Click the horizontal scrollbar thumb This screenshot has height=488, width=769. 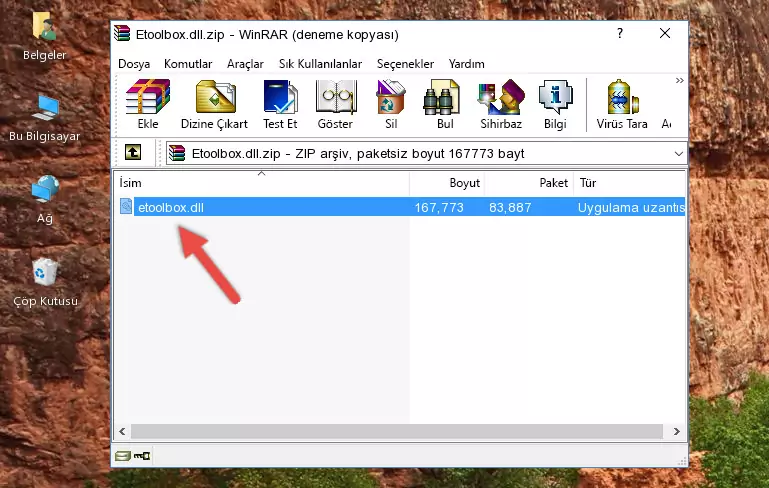click(397, 432)
